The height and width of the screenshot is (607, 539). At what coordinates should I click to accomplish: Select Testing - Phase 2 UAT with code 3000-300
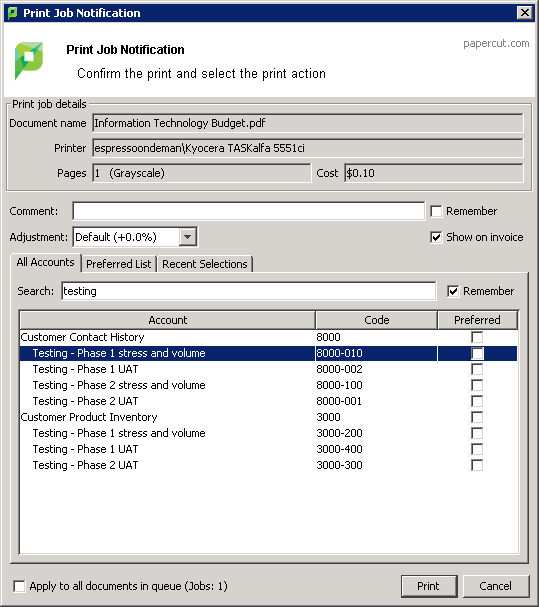(268, 465)
